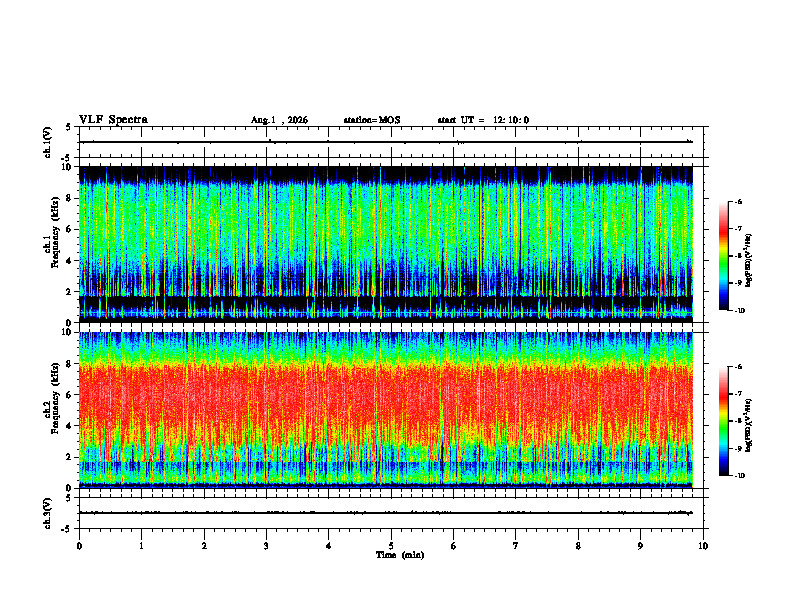
Task: Click the ch.2 spectrogram color scale bar
Action: click(x=723, y=421)
